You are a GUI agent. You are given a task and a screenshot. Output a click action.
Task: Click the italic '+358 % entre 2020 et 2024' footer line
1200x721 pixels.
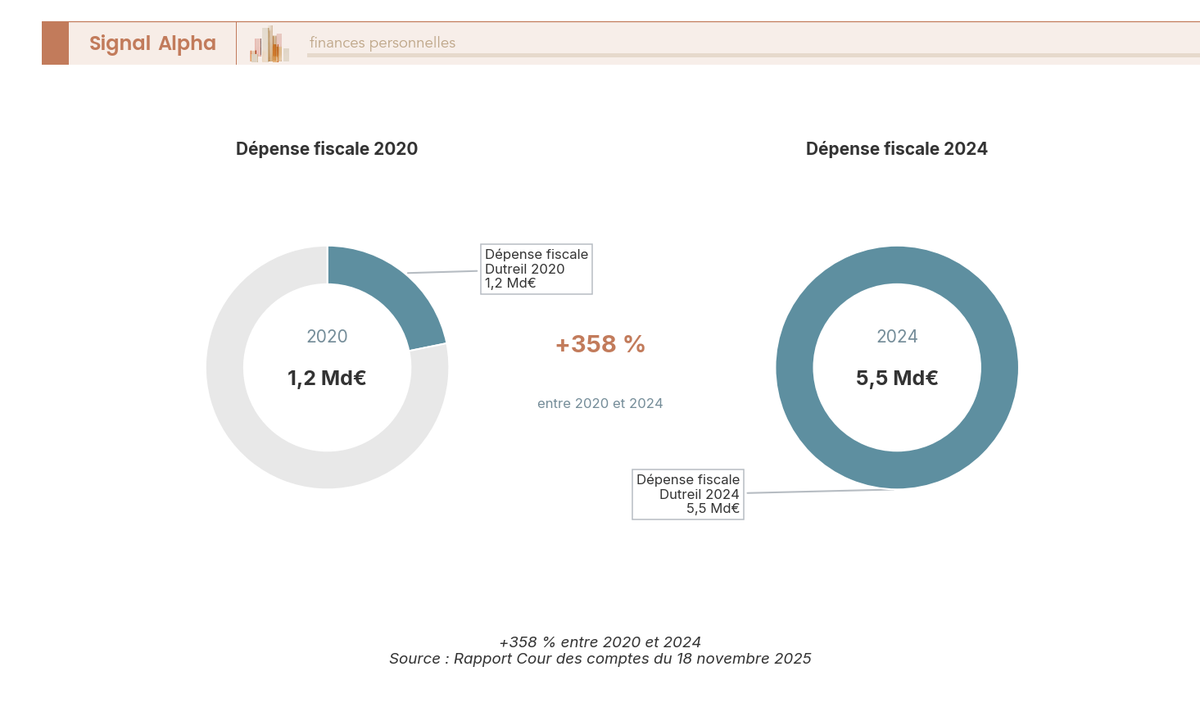pos(600,641)
